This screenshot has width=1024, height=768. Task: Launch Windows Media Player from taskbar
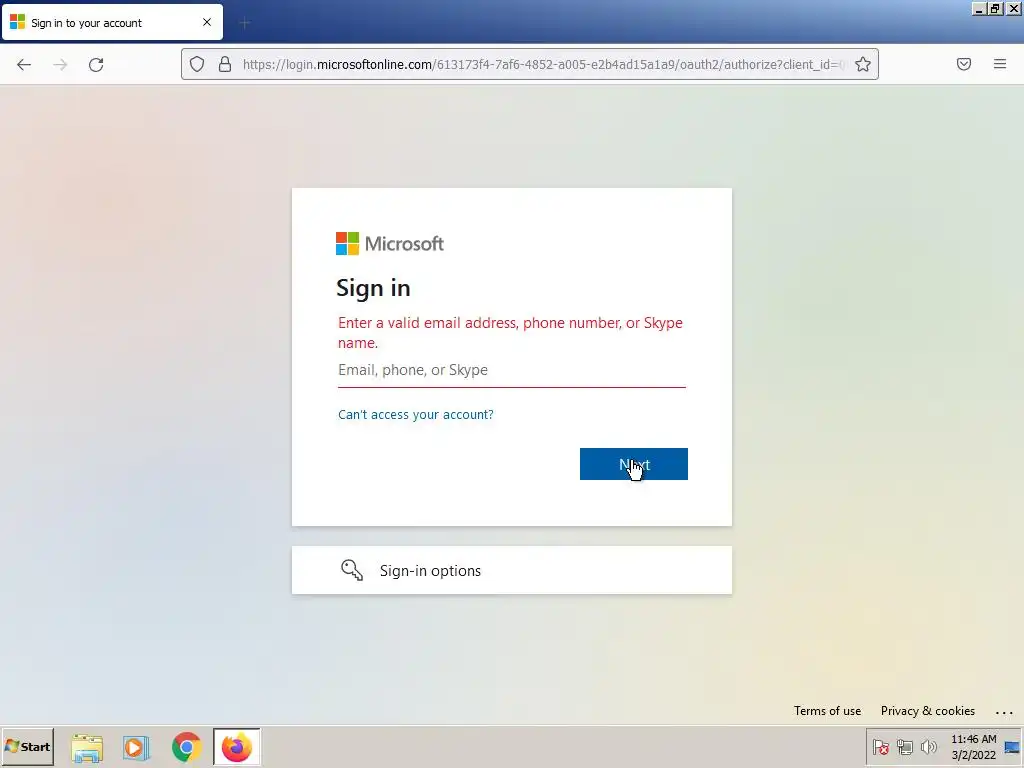[x=136, y=747]
